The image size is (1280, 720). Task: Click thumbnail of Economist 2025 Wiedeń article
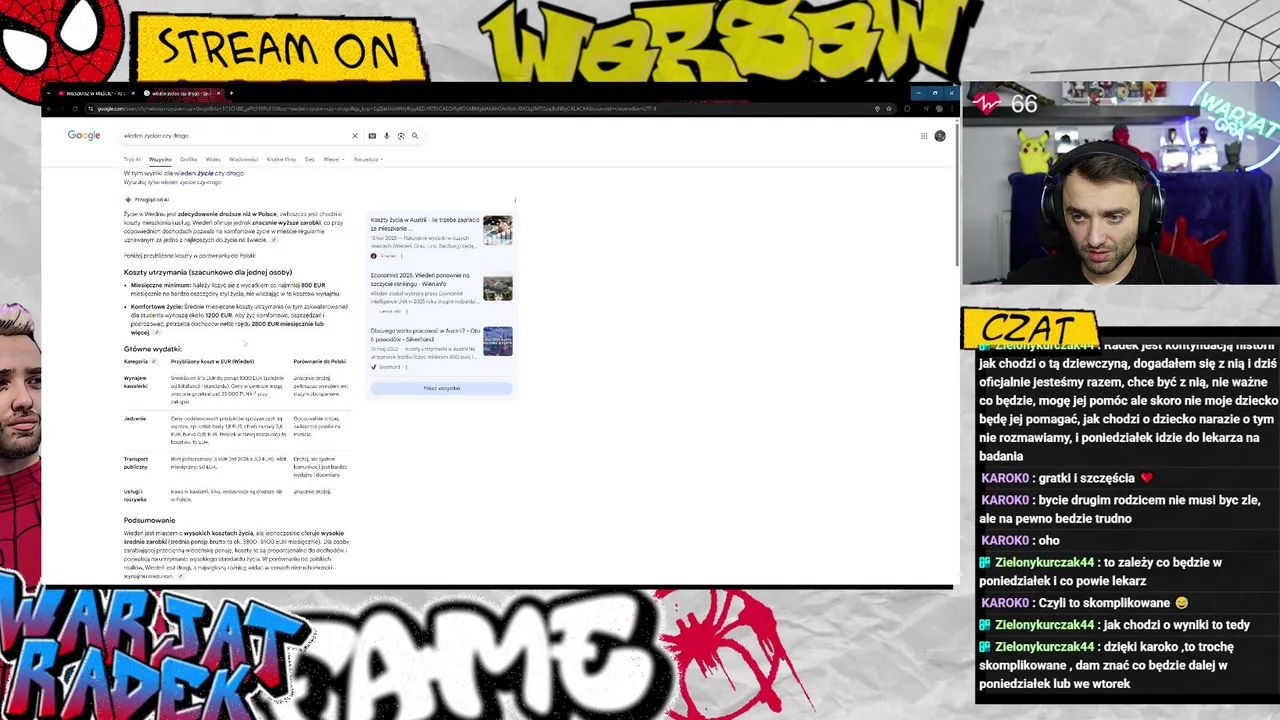(497, 286)
